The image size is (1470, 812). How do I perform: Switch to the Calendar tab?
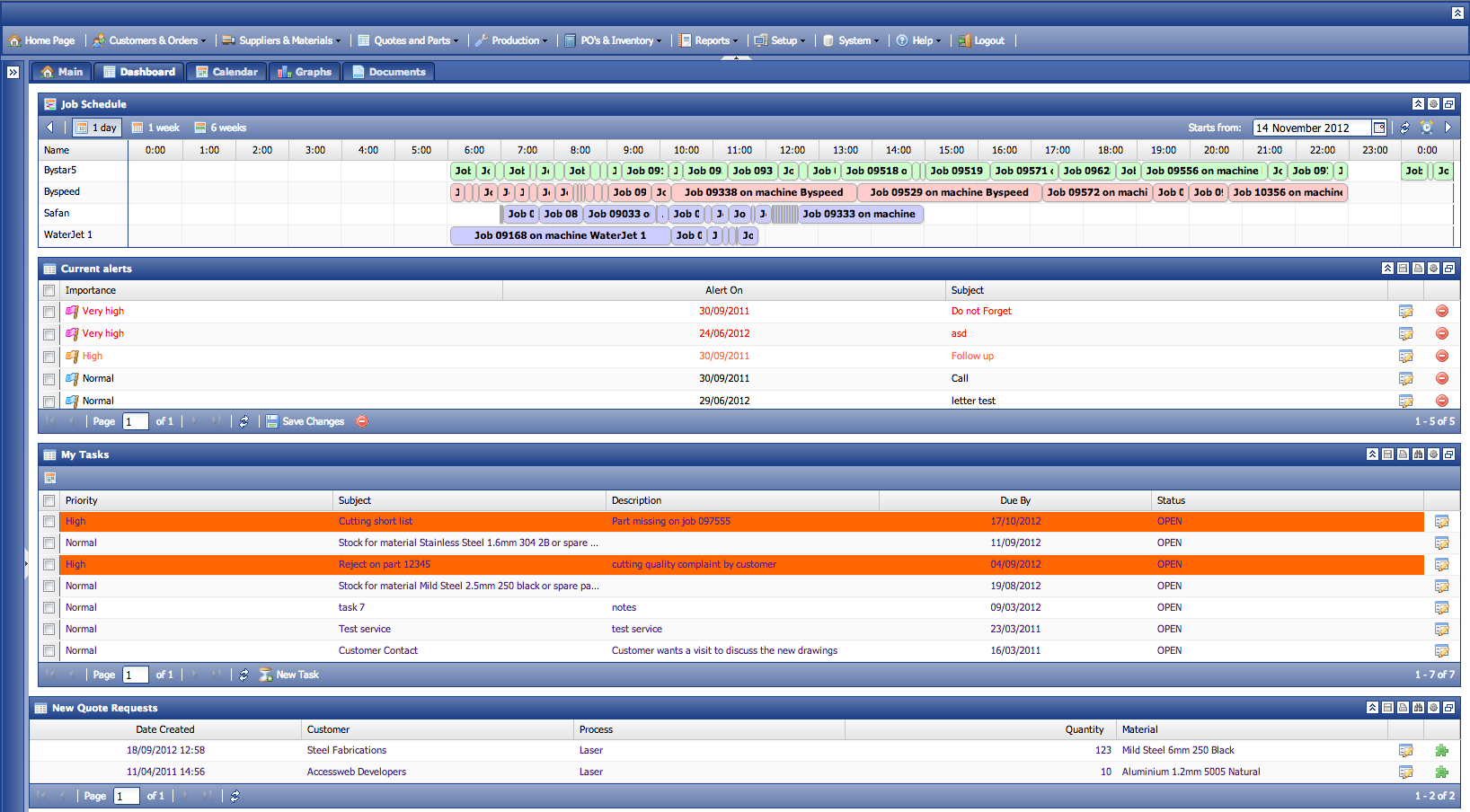click(x=226, y=71)
